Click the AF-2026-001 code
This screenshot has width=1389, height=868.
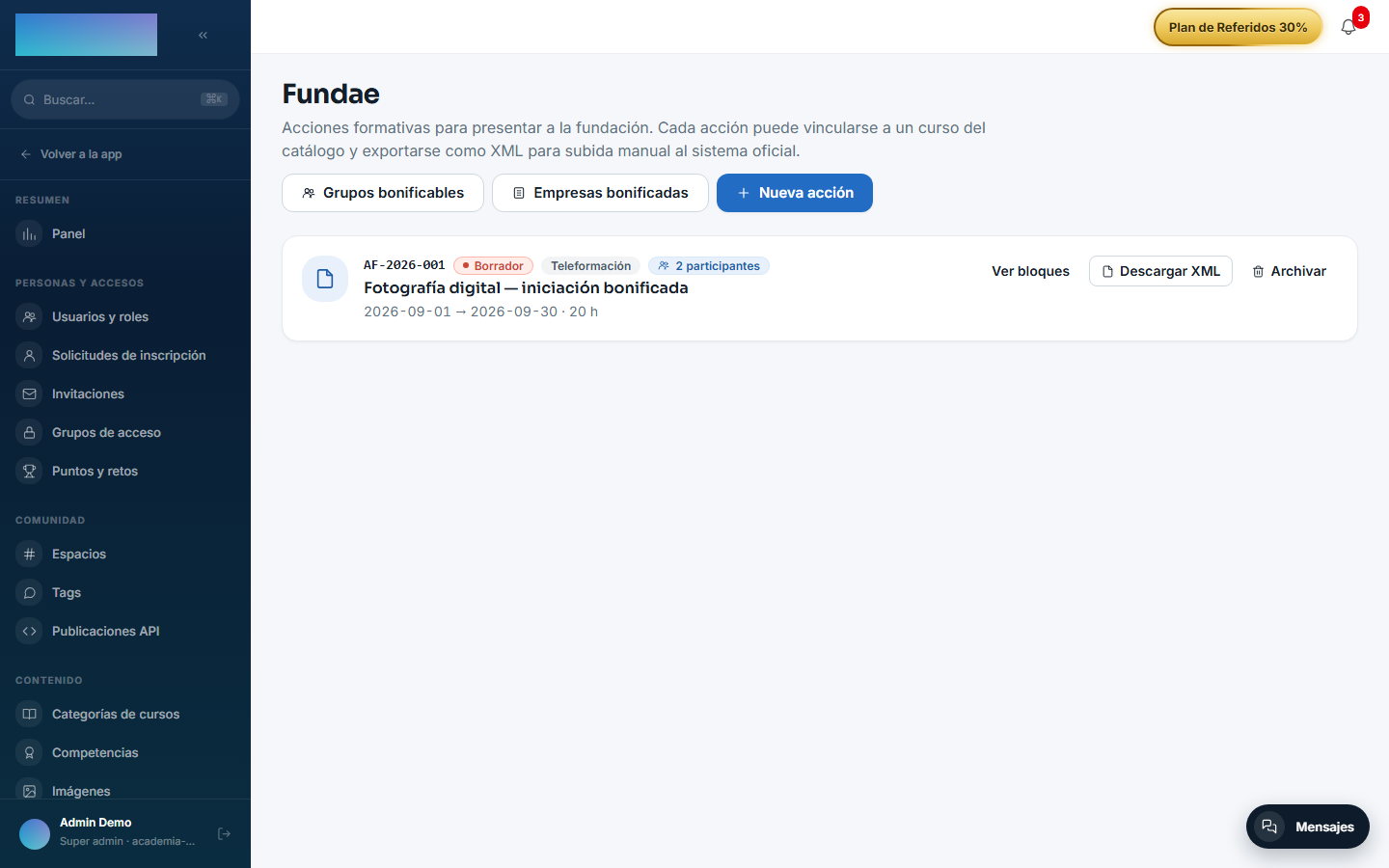pos(404,265)
